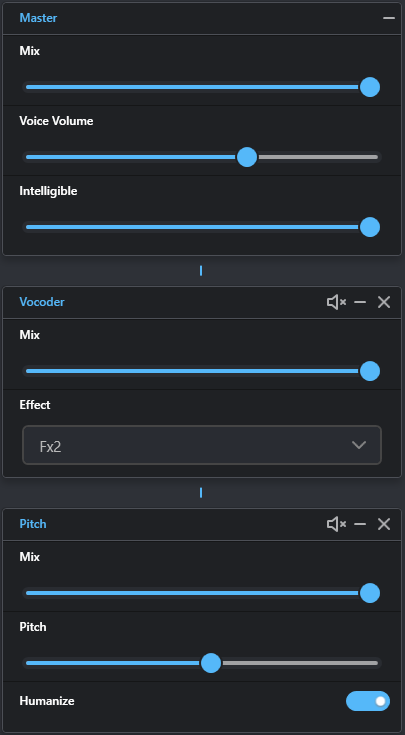Viewport: 405px width, 735px height.
Task: Click the Master panel title
Action: tap(38, 18)
